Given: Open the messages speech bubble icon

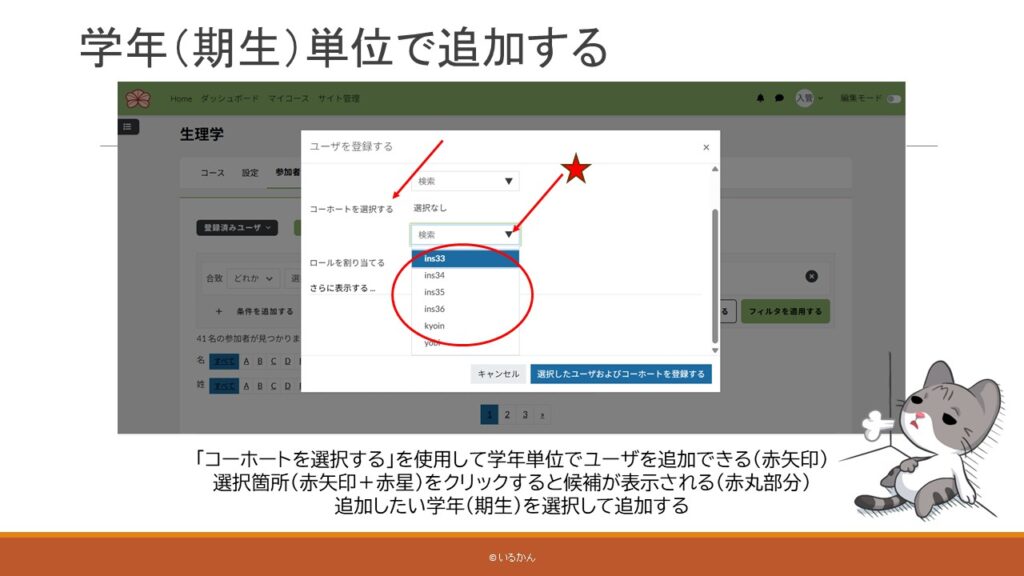Looking at the screenshot, I should (779, 99).
